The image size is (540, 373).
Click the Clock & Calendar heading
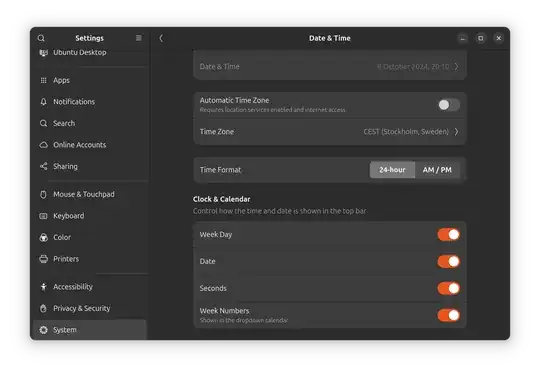(x=221, y=199)
